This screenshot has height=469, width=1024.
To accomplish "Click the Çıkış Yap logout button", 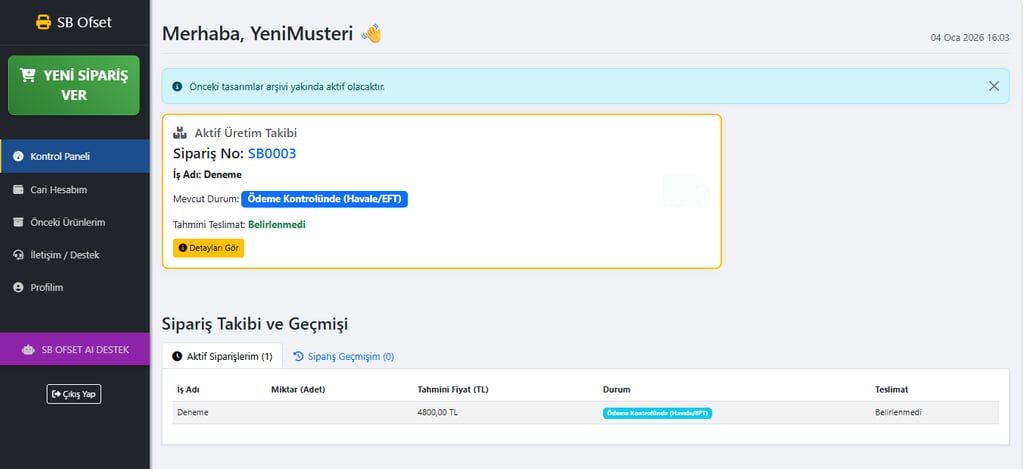I will point(74,394).
